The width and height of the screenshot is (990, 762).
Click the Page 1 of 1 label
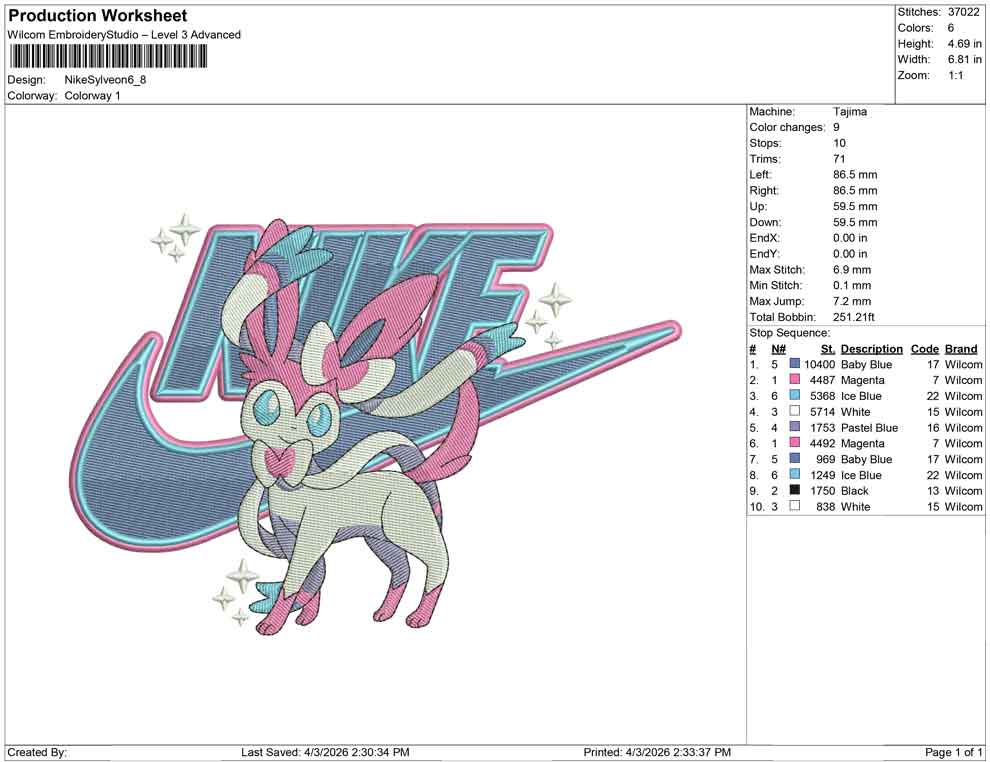951,751
